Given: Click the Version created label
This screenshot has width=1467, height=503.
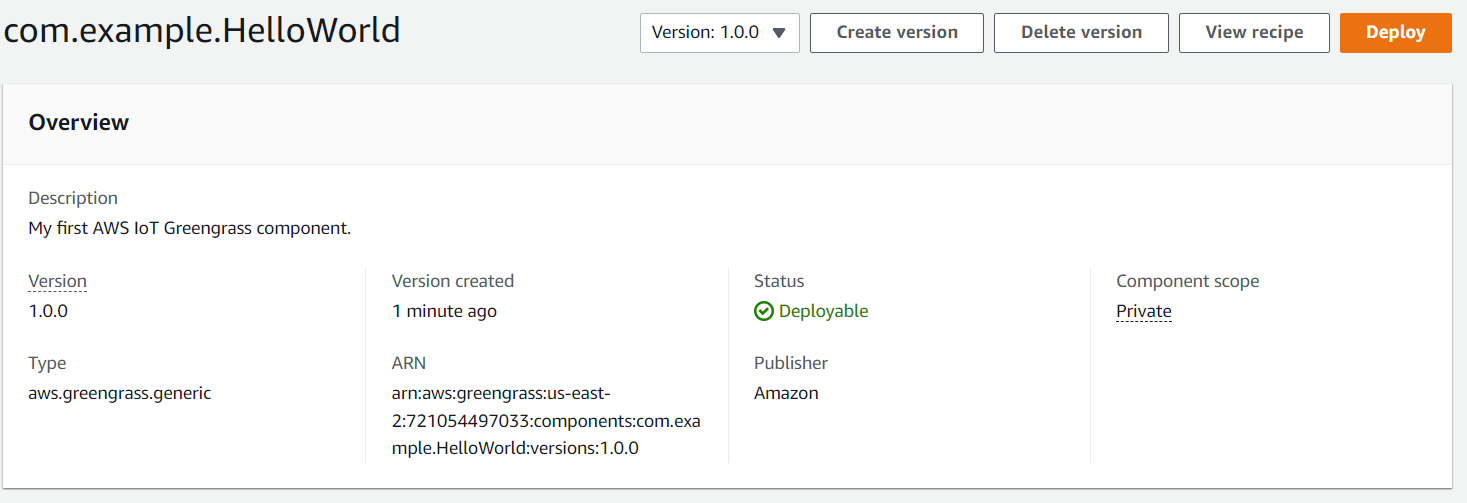Looking at the screenshot, I should tap(453, 281).
